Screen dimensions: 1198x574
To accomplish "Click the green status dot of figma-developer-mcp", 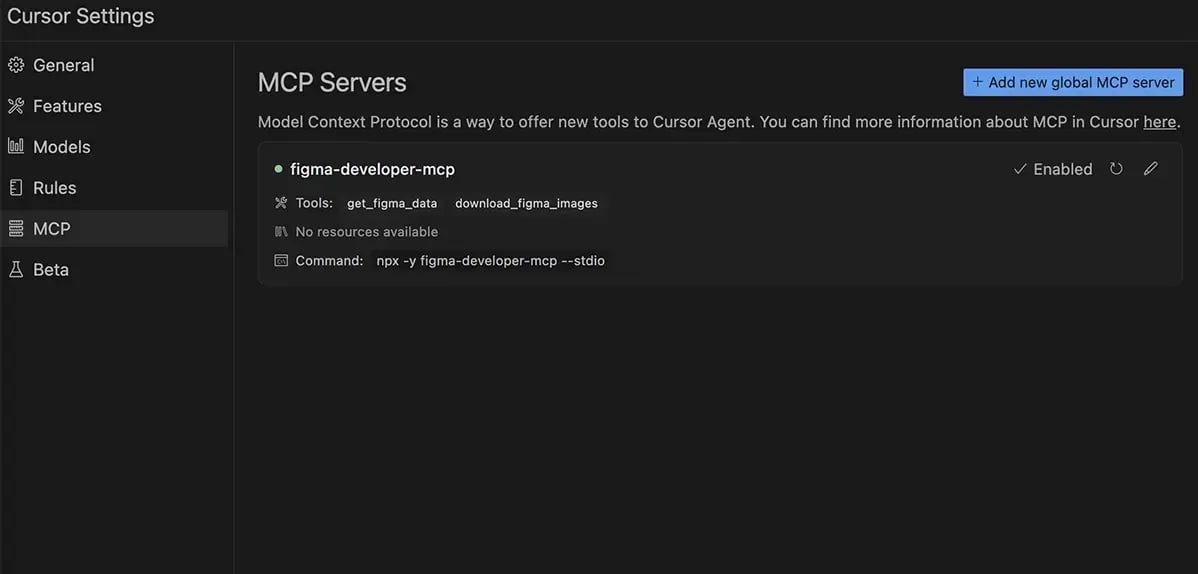I will (x=278, y=169).
